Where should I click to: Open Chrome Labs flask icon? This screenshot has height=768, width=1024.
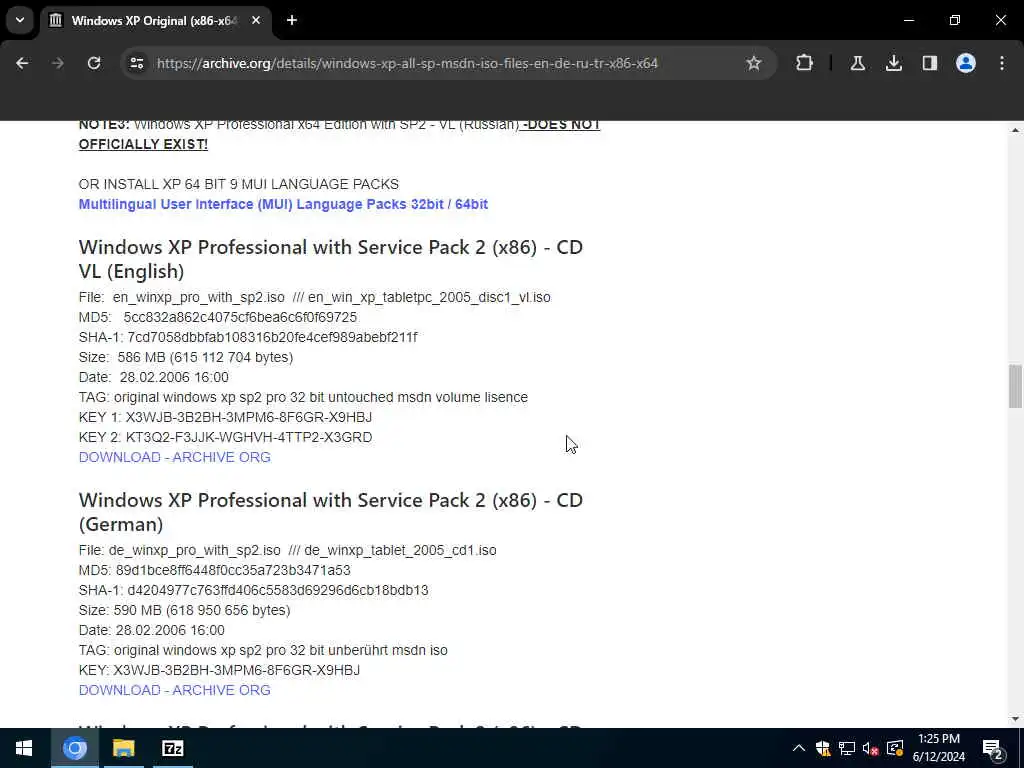857,63
